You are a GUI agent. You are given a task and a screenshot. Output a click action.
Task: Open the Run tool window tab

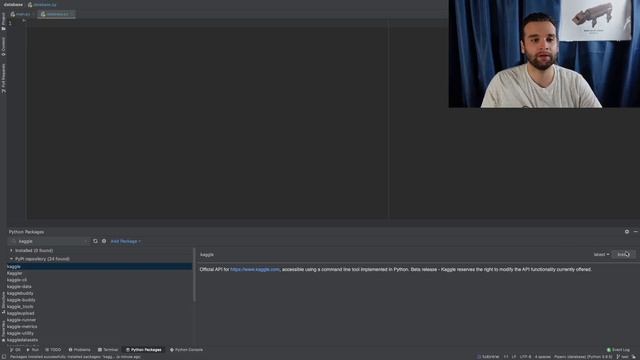pyautogui.click(x=33, y=350)
